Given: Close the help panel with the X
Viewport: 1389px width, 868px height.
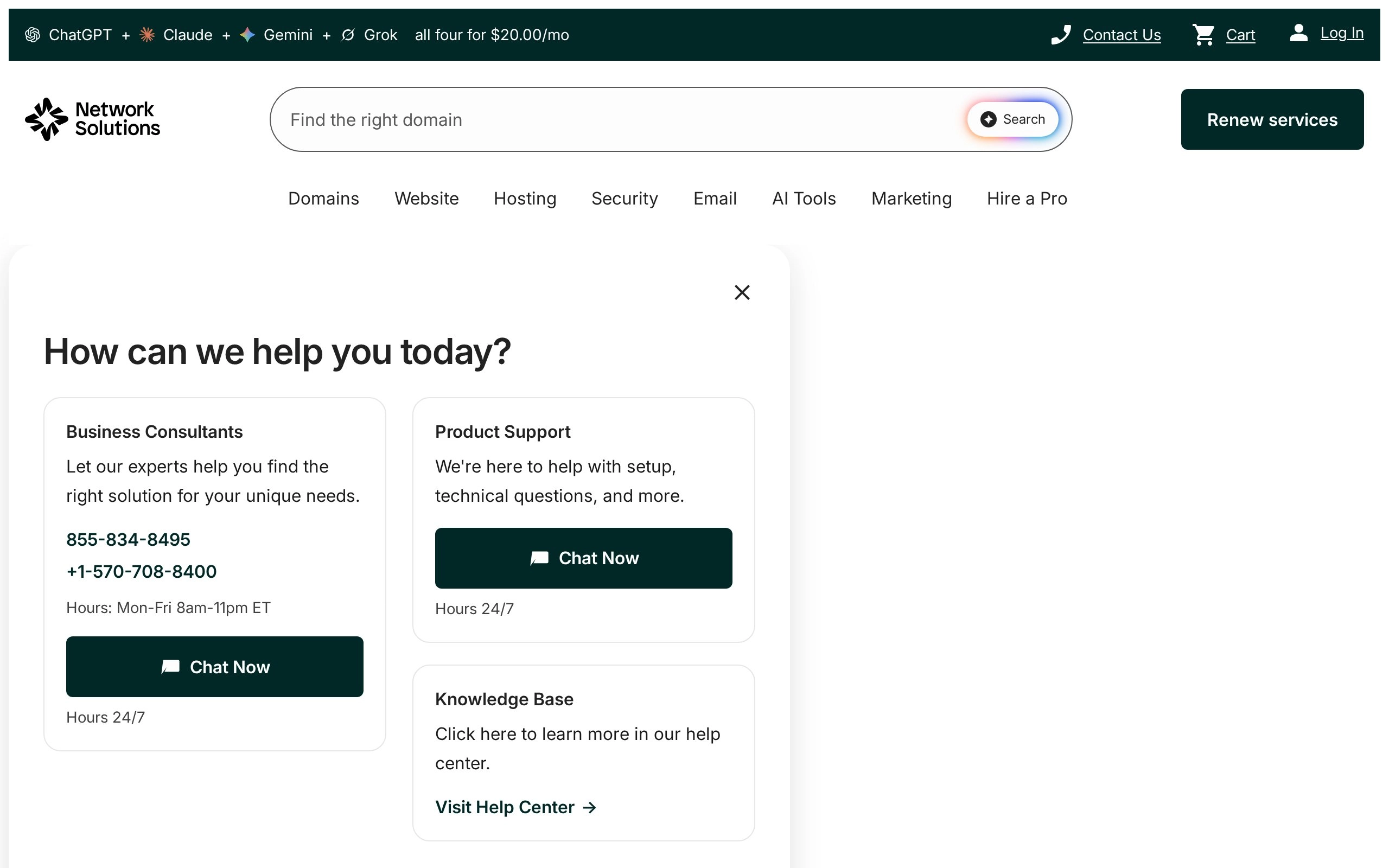Looking at the screenshot, I should pos(742,292).
